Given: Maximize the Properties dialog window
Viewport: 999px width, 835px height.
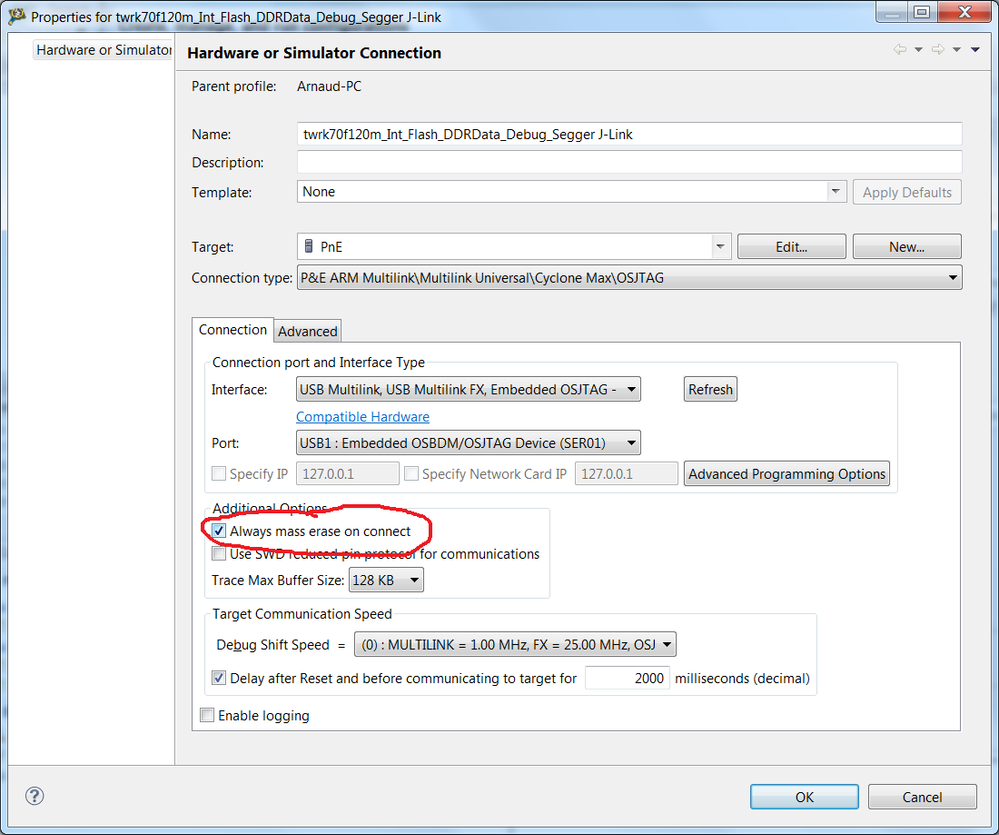Looking at the screenshot, I should point(921,11).
